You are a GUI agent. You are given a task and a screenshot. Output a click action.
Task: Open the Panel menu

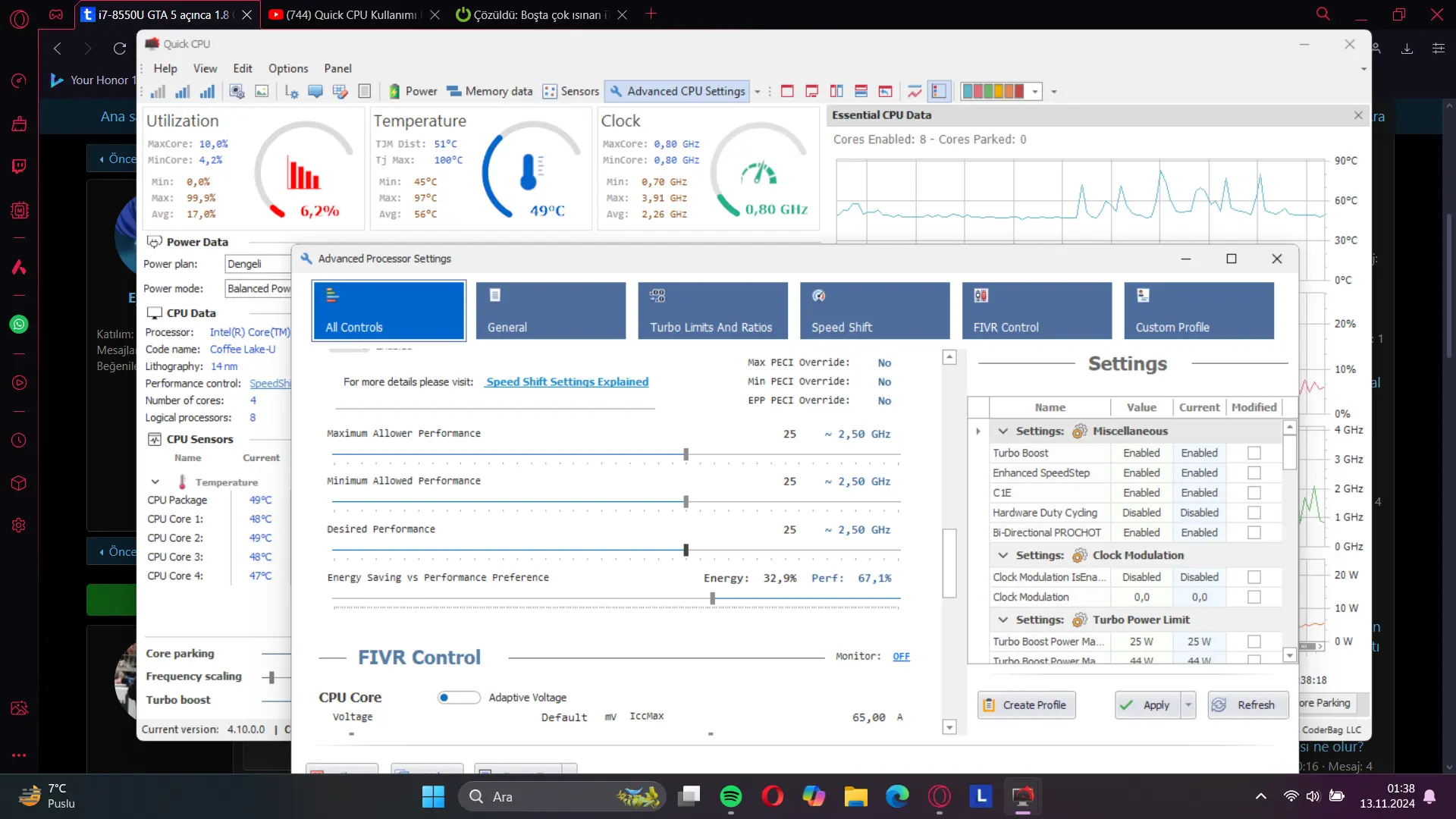tap(337, 68)
